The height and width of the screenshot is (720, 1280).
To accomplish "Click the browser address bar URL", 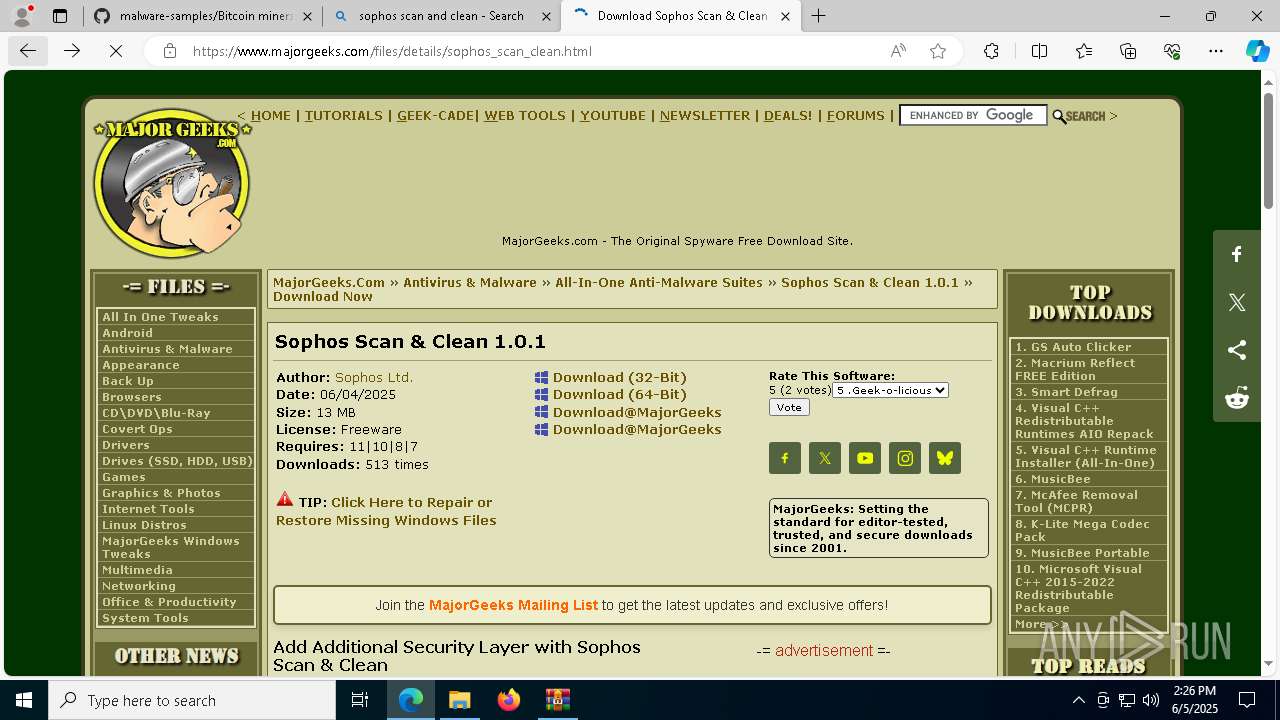I will 392,51.
